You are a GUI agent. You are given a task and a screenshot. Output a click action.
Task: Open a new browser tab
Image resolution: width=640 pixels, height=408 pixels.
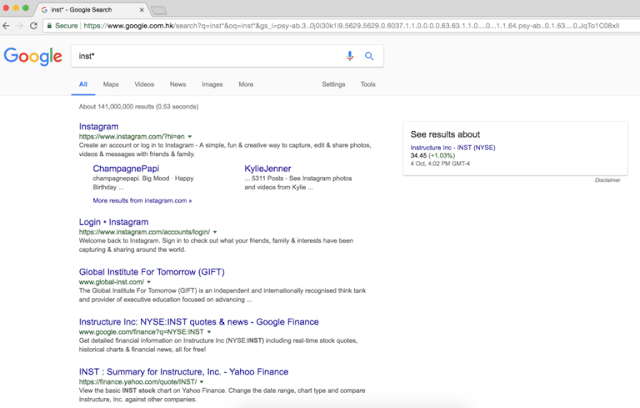click(159, 10)
